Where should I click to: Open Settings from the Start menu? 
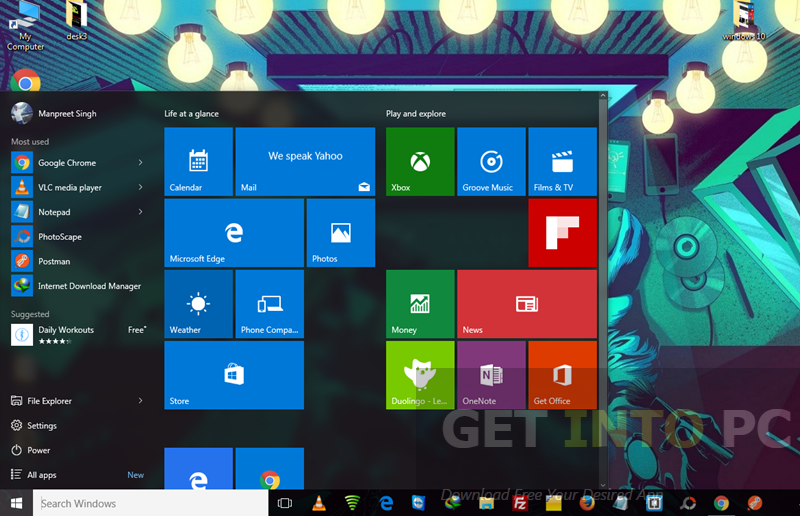(x=42, y=426)
